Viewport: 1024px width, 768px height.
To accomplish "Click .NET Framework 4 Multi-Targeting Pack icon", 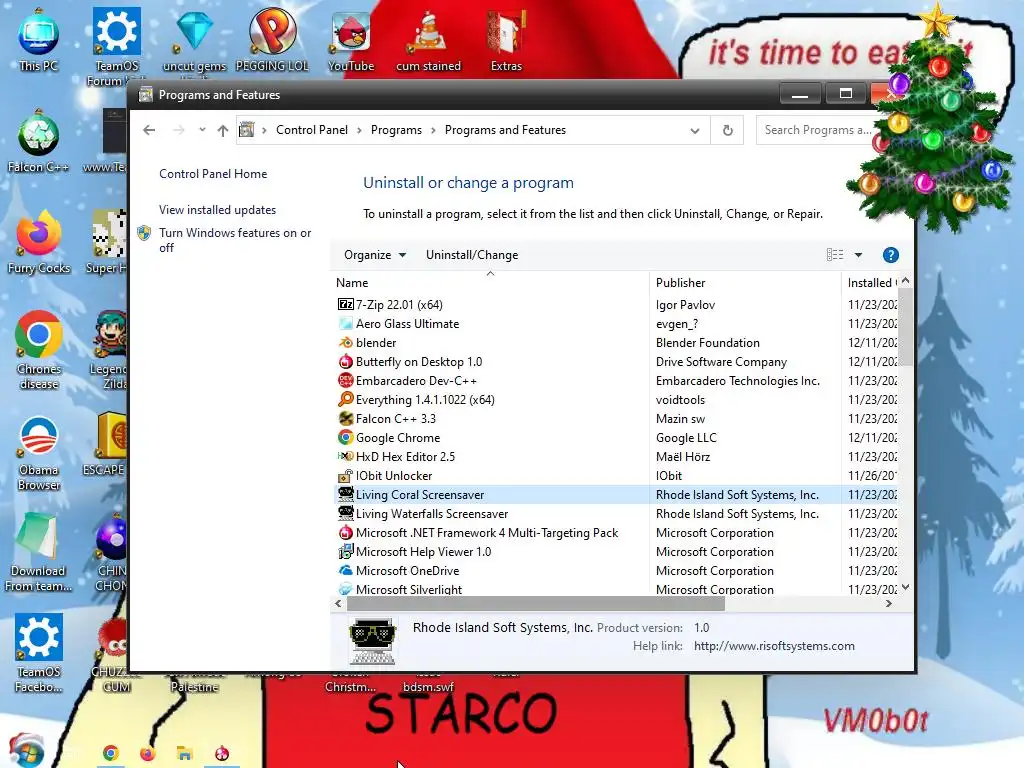I will coord(345,532).
